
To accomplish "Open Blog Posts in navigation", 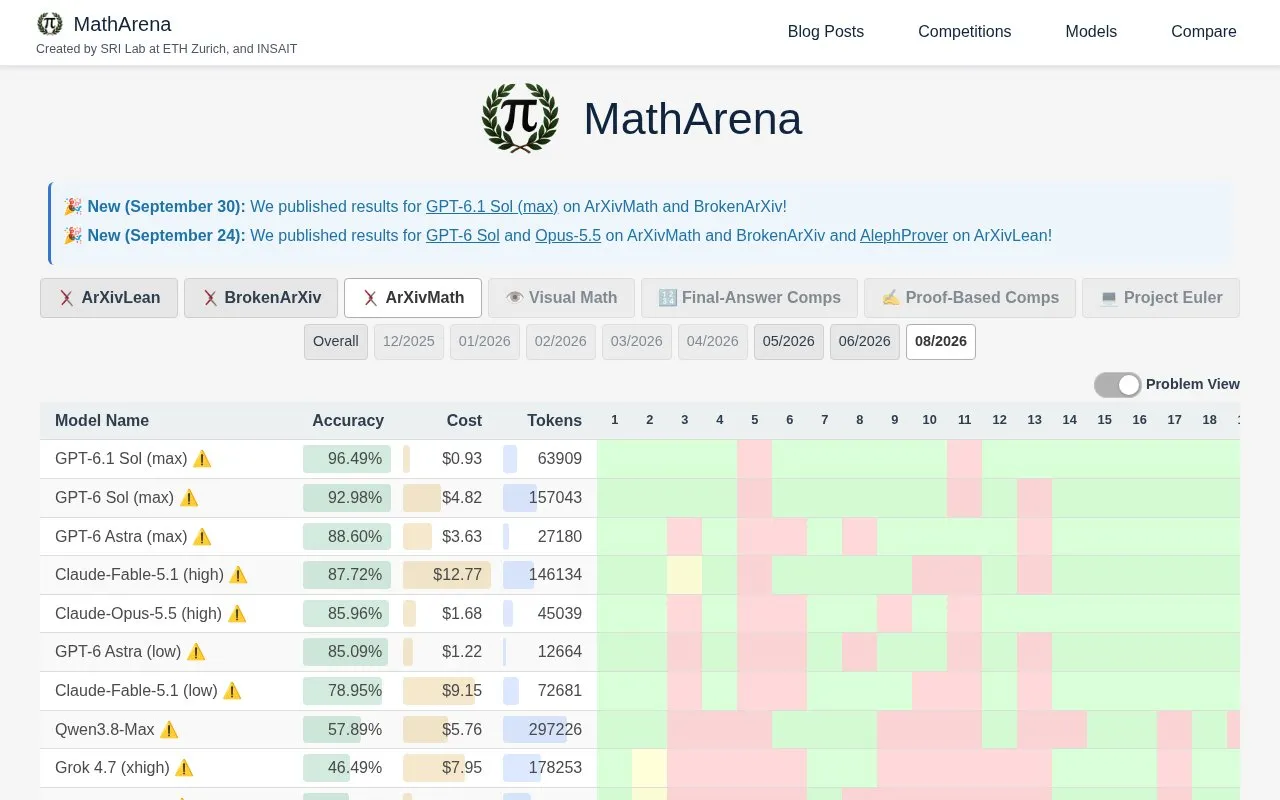I will 826,32.
